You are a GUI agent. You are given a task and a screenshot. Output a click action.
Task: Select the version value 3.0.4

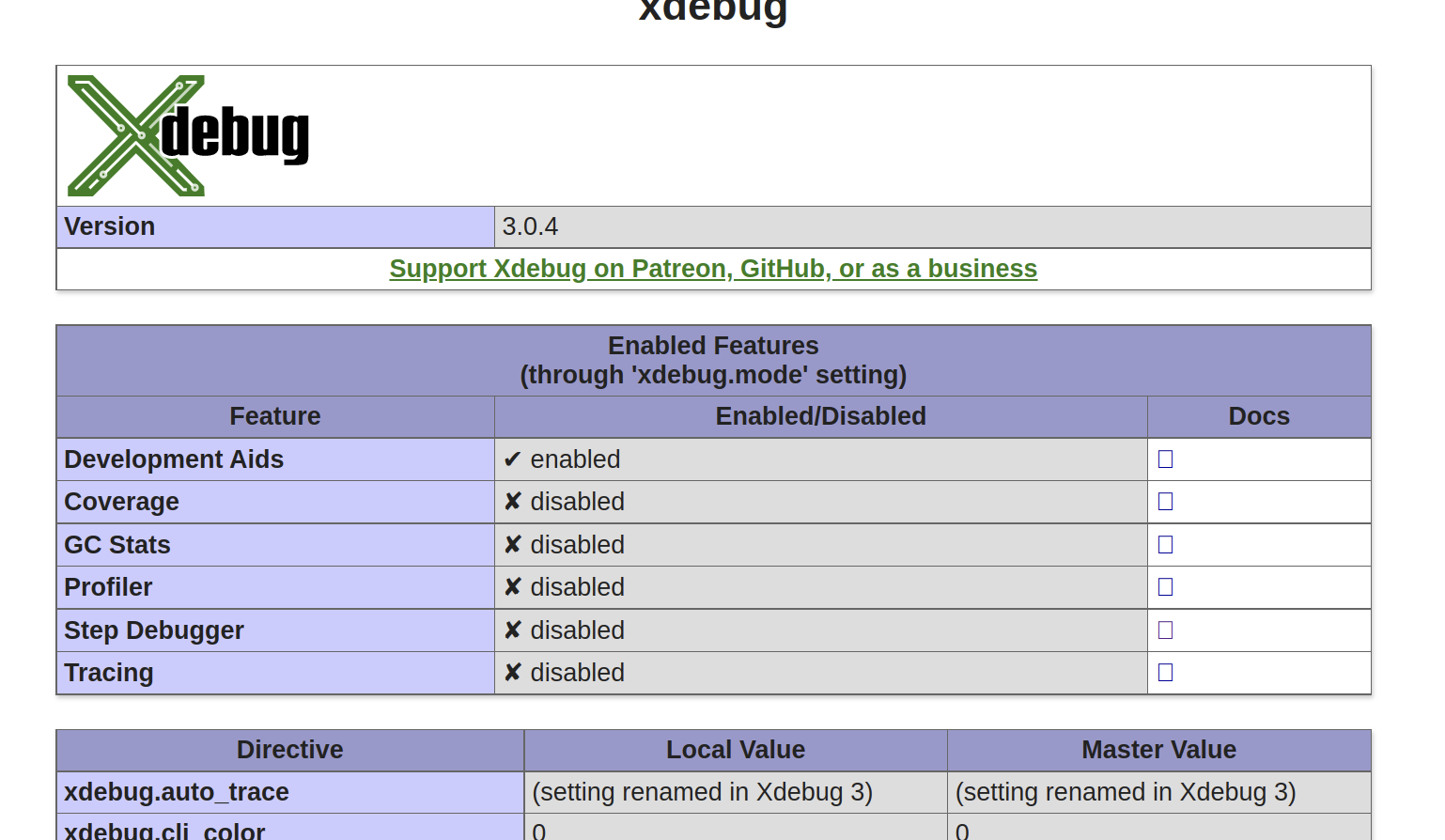[x=530, y=226]
